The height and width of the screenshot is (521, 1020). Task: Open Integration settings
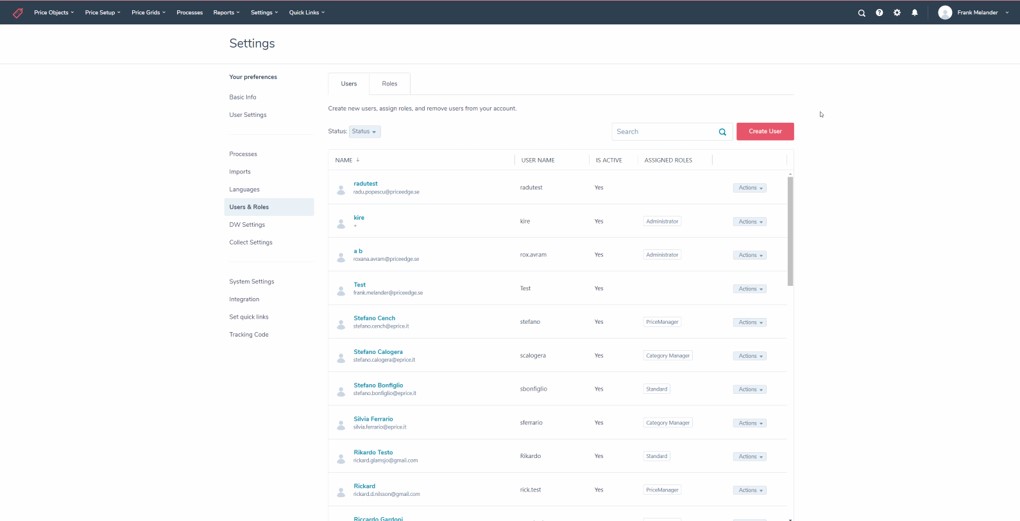click(245, 299)
